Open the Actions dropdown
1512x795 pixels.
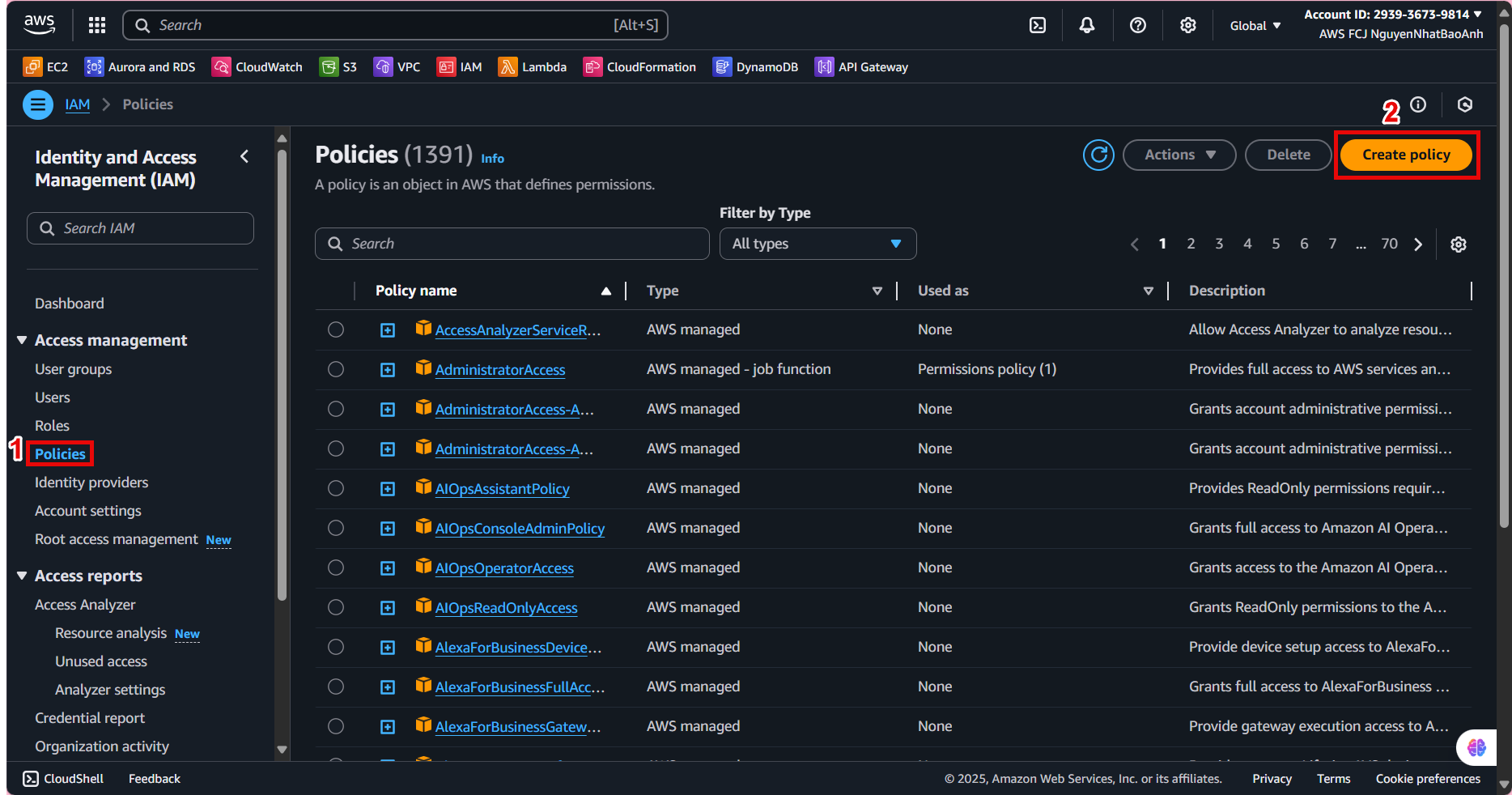[1179, 155]
